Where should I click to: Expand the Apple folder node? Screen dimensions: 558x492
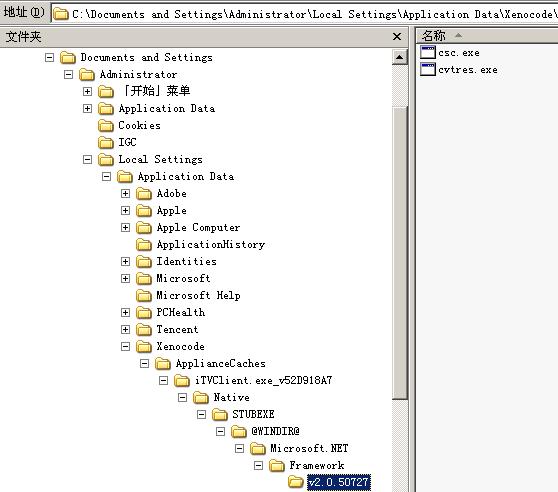pyautogui.click(x=125, y=210)
